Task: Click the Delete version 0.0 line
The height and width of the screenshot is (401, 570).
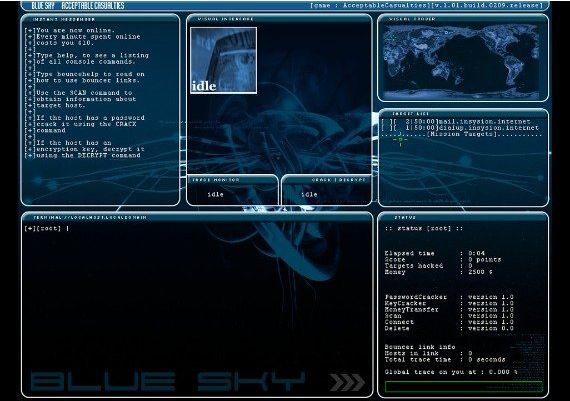Action: (449, 328)
